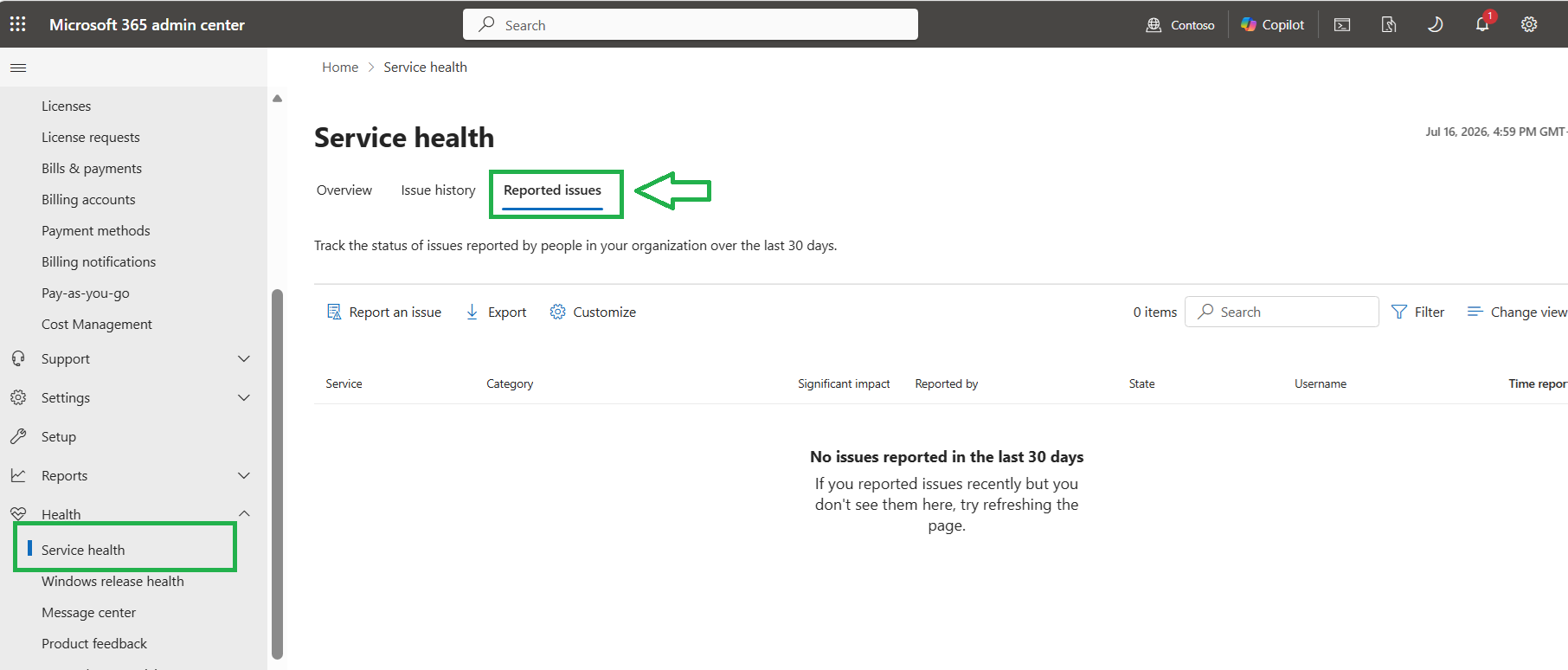Open Licenses in the sidebar
This screenshot has height=670, width=1568.
pos(66,106)
